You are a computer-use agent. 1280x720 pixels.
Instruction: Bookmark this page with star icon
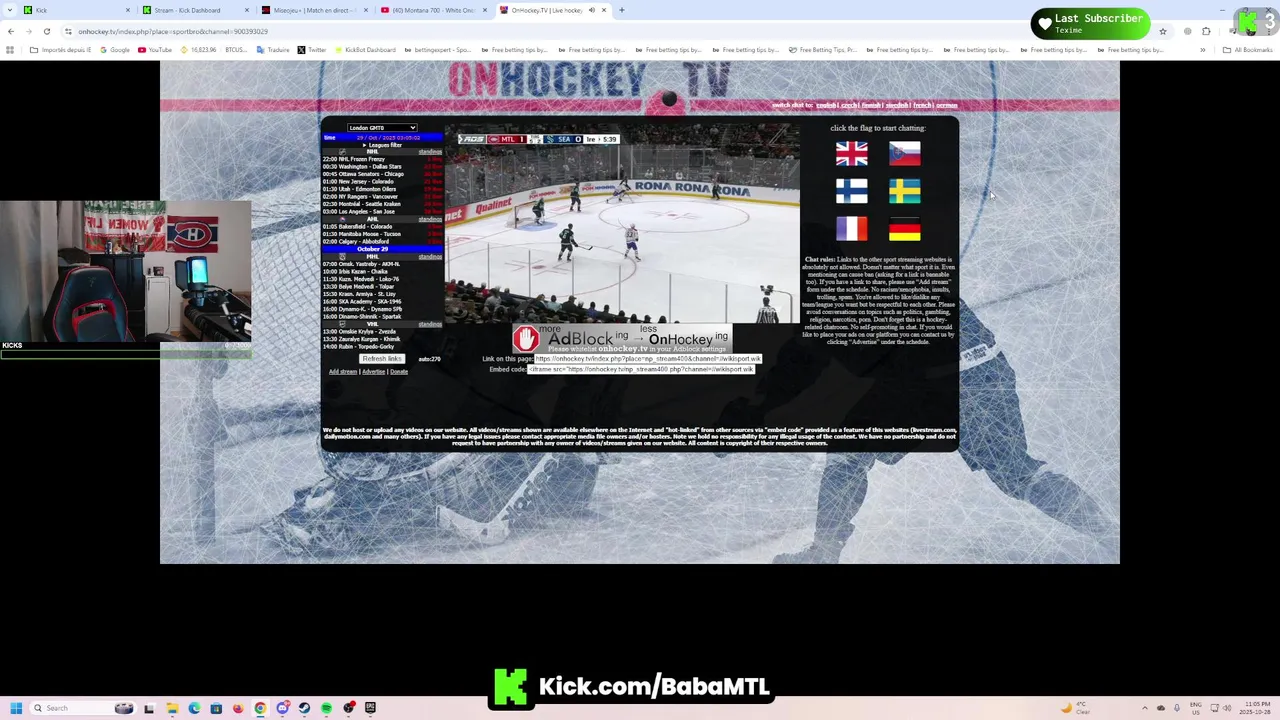tap(1162, 31)
